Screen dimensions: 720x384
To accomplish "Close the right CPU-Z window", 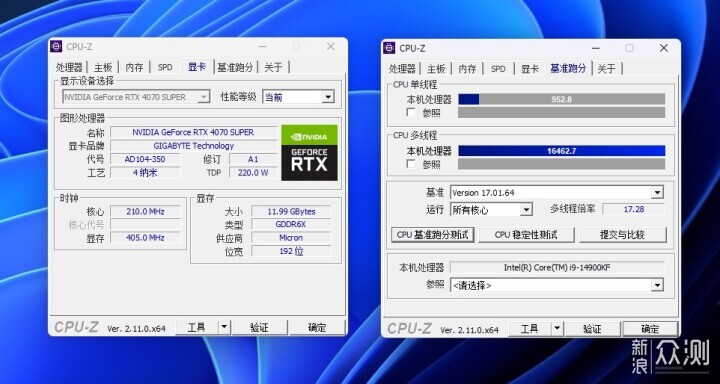I will click(664, 48).
